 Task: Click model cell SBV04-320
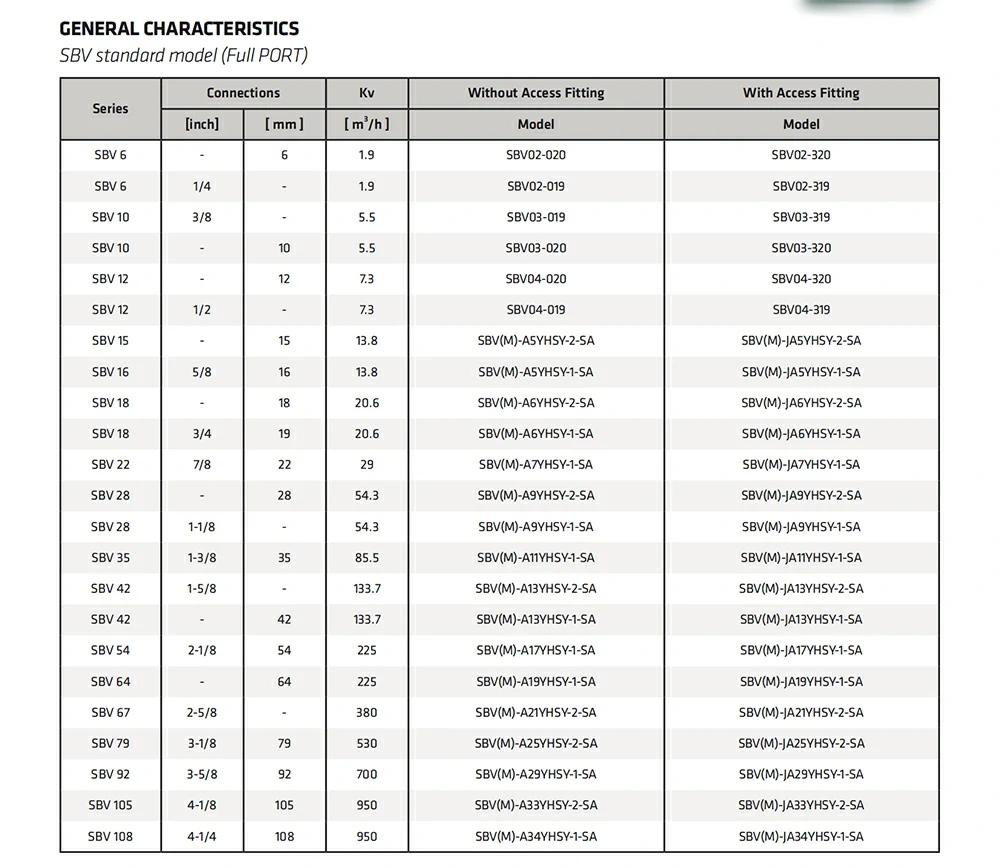point(801,279)
